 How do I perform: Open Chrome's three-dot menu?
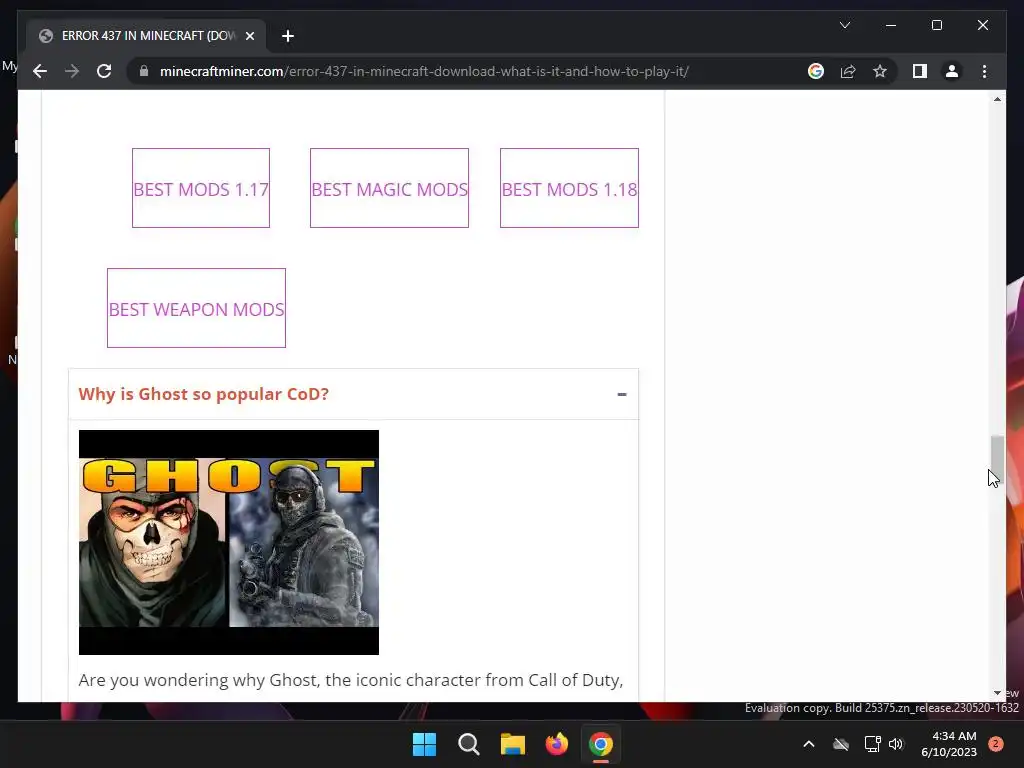(x=984, y=71)
